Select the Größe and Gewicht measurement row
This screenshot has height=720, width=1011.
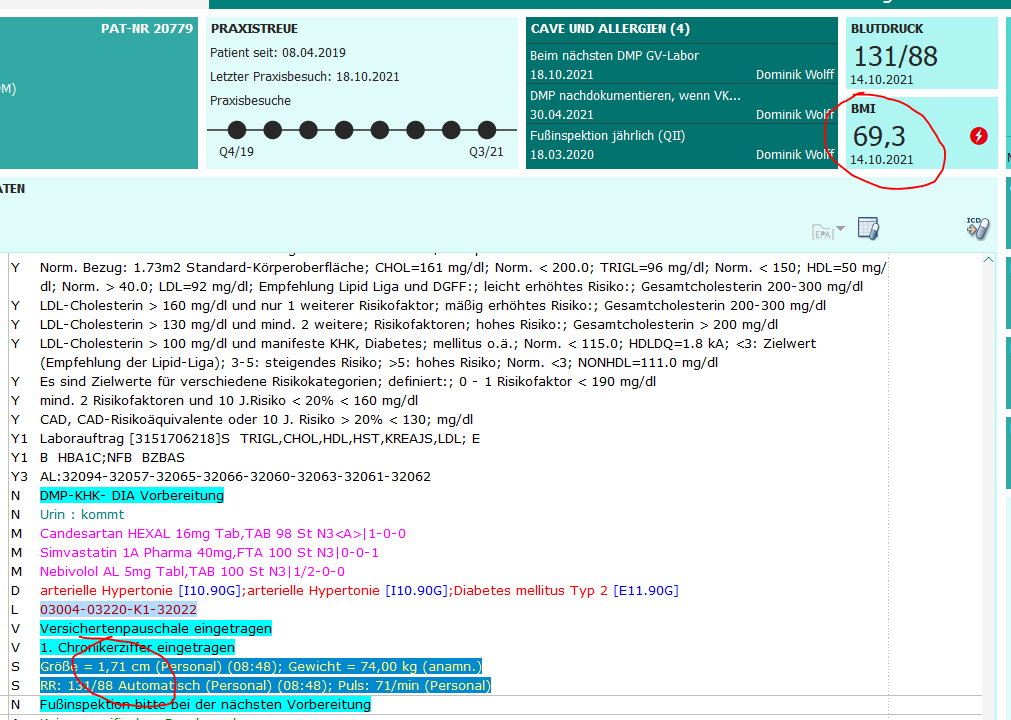260,667
